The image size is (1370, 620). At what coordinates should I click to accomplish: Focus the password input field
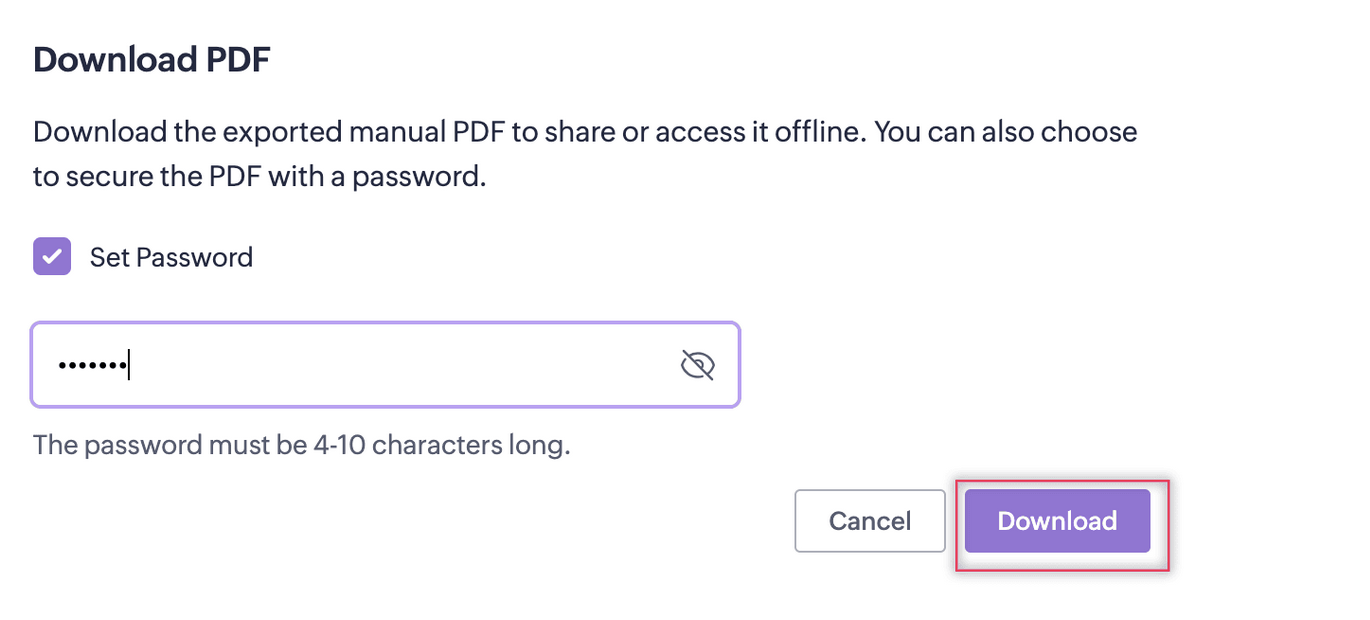click(x=385, y=365)
